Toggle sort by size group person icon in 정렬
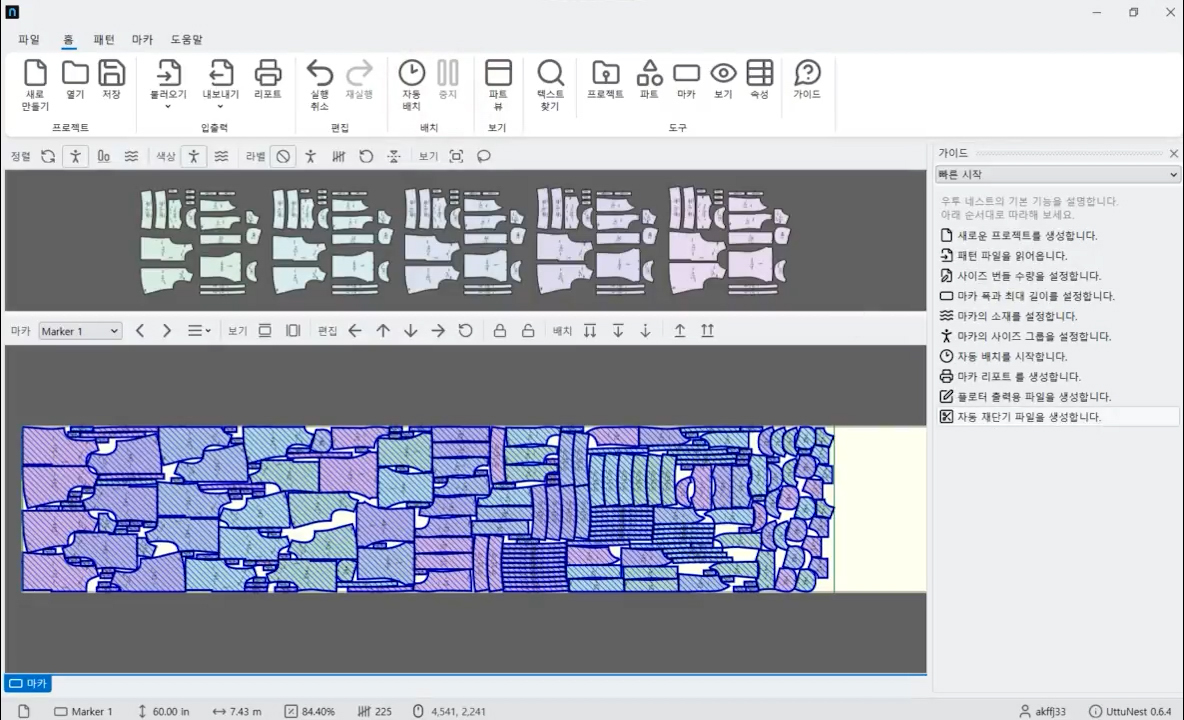 coord(75,156)
